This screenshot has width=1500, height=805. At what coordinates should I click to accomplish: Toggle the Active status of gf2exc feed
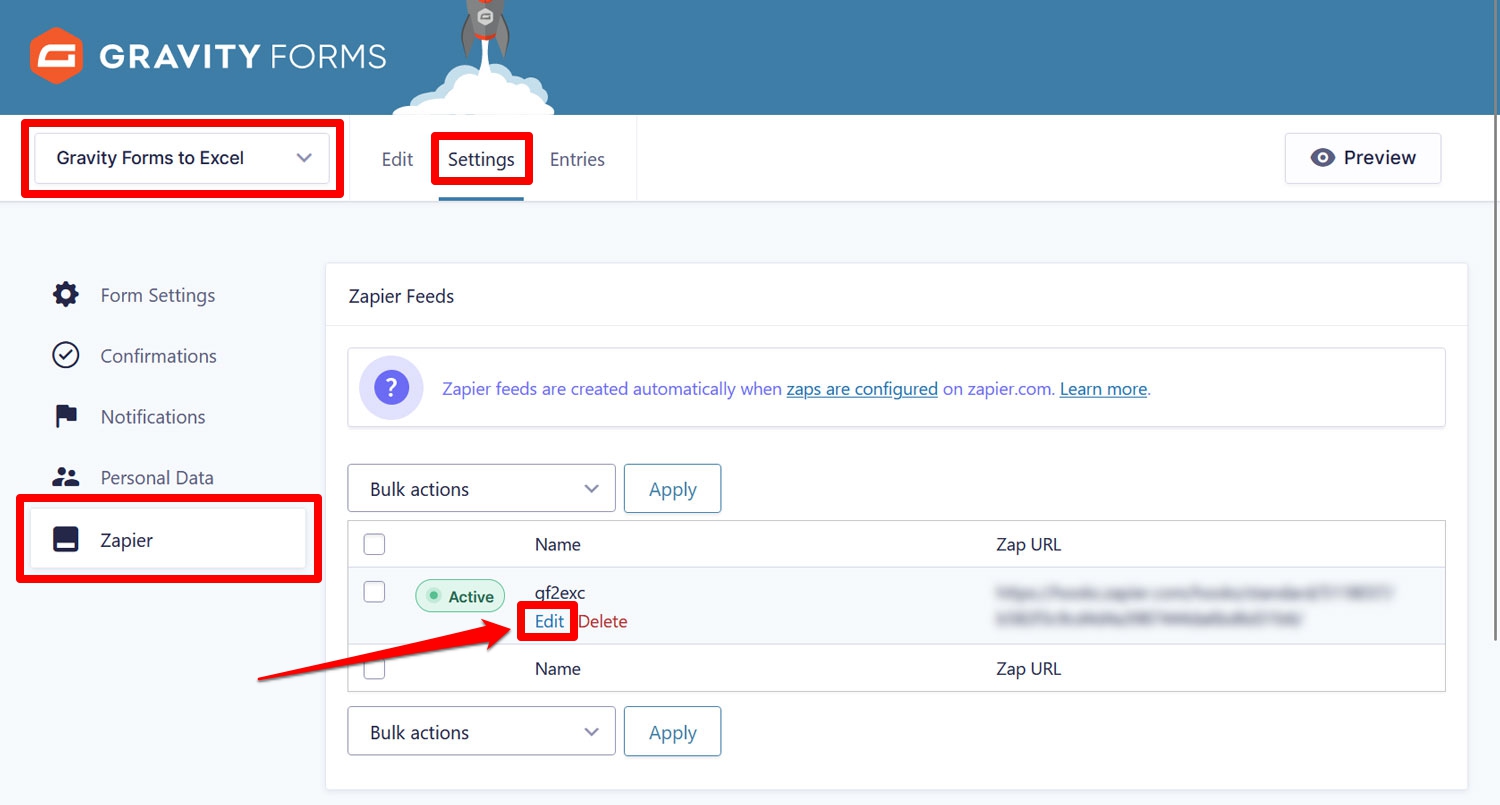(460, 596)
